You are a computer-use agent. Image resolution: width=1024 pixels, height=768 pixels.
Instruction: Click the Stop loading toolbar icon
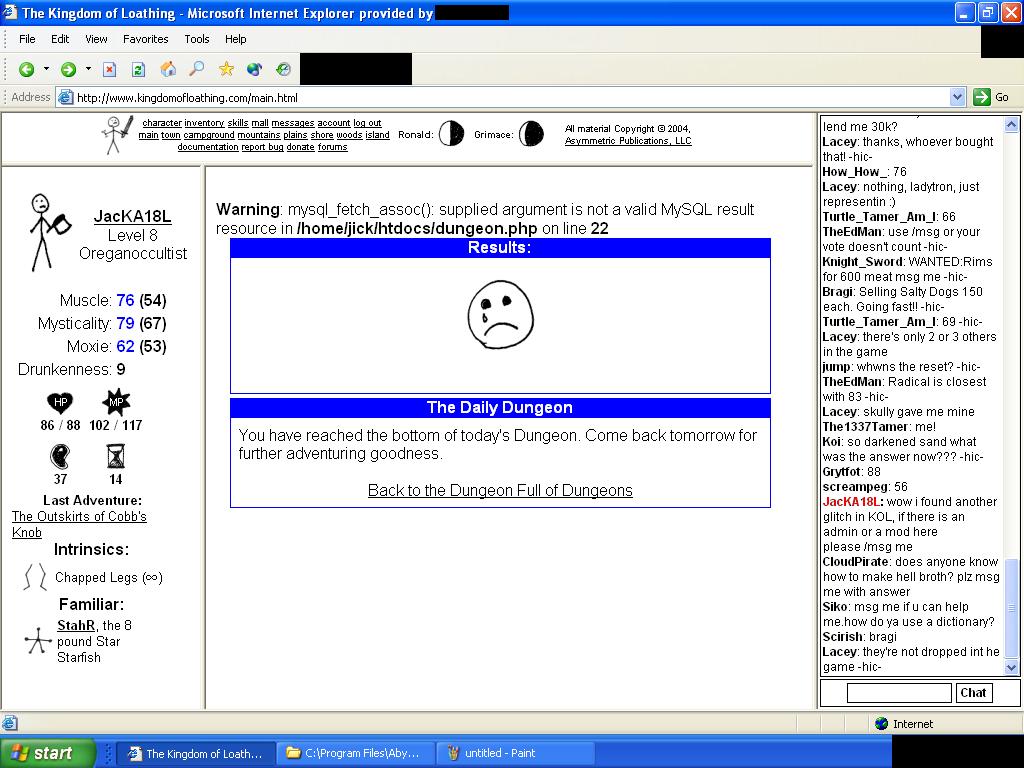[x=110, y=69]
